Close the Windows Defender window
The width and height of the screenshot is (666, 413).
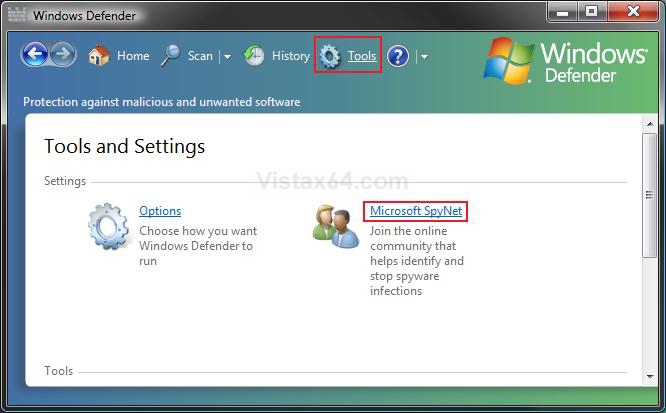tap(633, 12)
